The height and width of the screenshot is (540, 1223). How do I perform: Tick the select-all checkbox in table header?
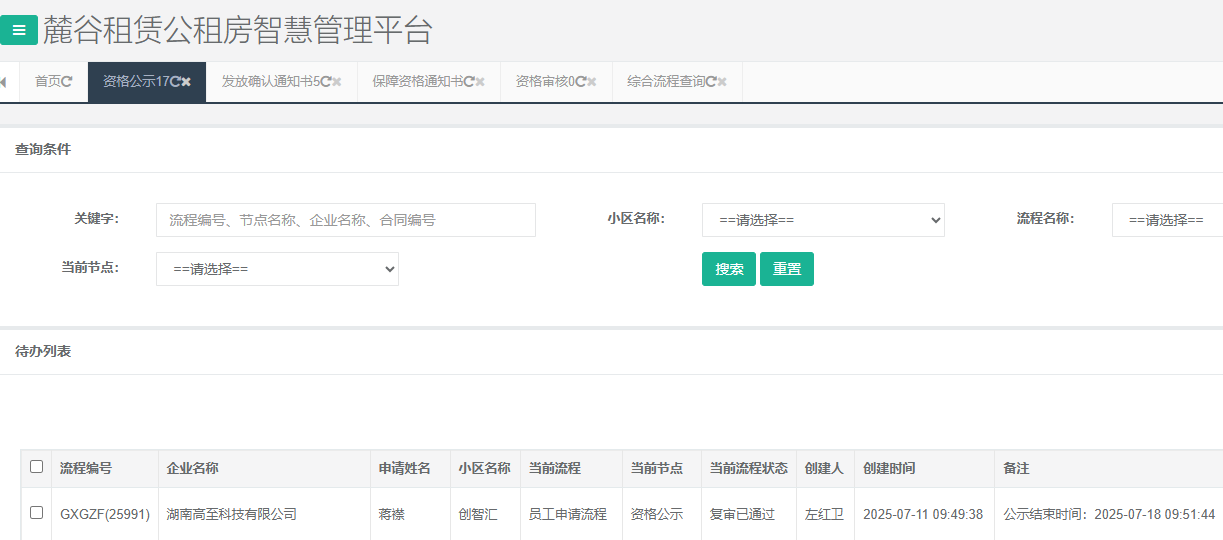coord(37,467)
